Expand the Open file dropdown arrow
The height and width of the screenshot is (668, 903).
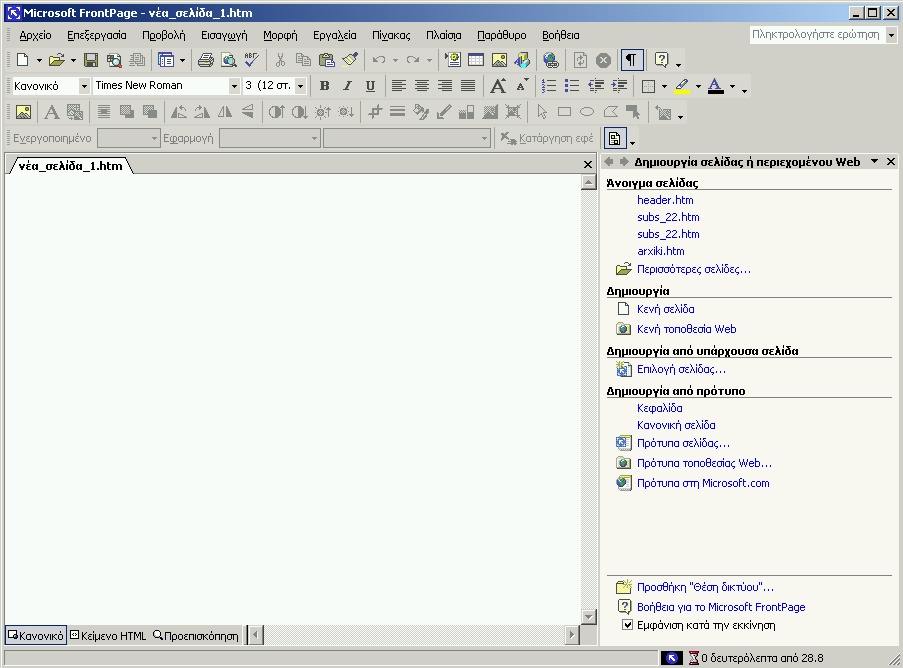pos(73,60)
